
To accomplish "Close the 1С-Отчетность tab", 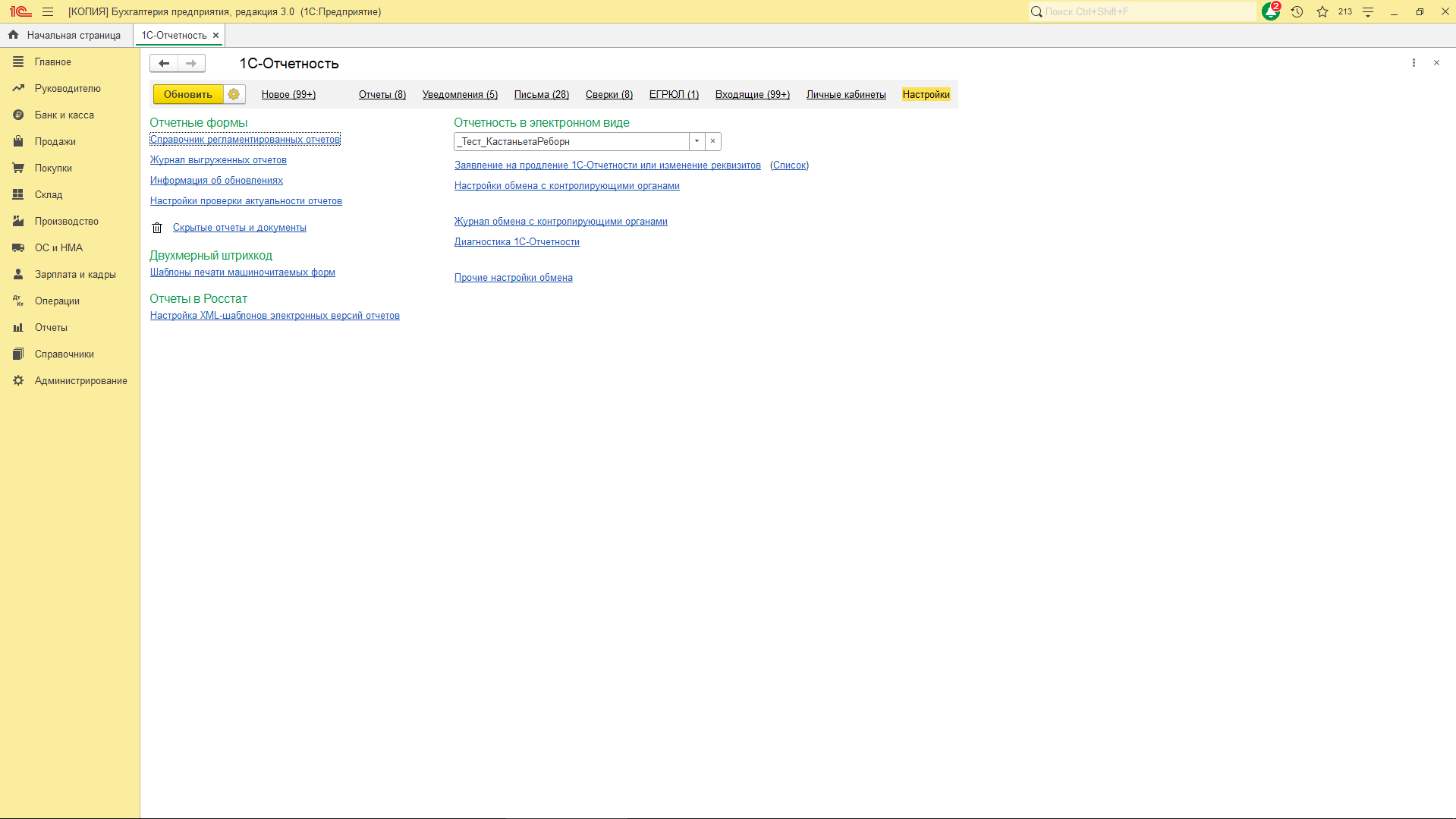I will (x=215, y=35).
